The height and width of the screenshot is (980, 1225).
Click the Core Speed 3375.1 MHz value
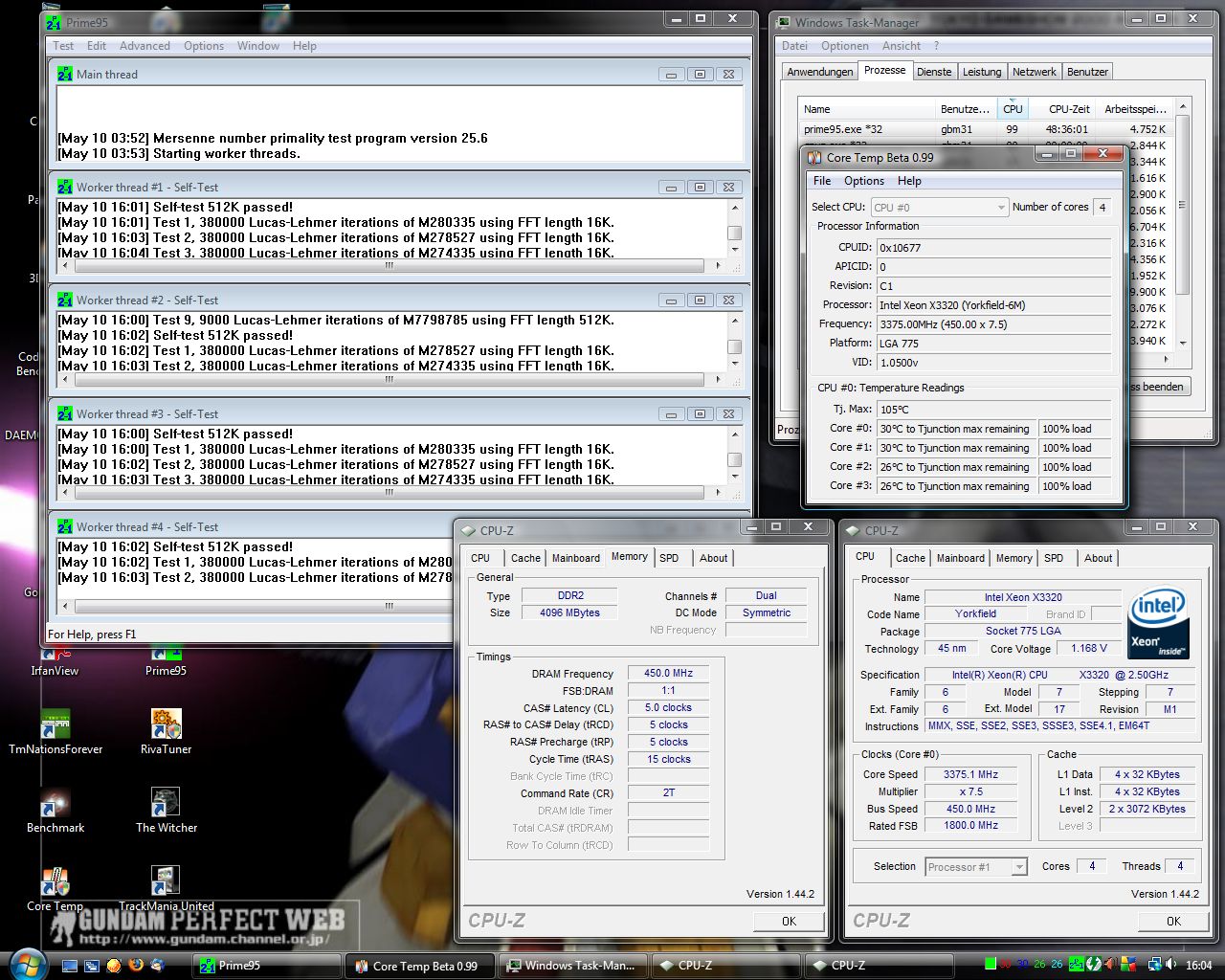970,774
